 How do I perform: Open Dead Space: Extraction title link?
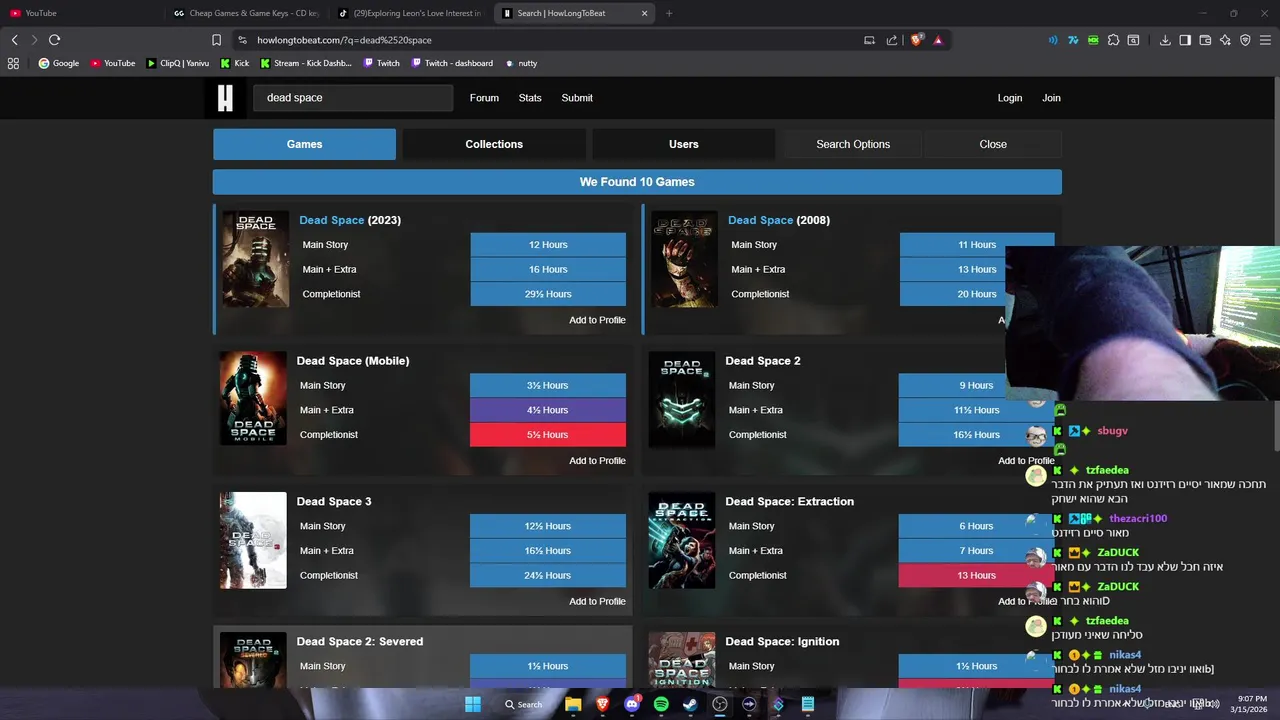pyautogui.click(x=790, y=502)
